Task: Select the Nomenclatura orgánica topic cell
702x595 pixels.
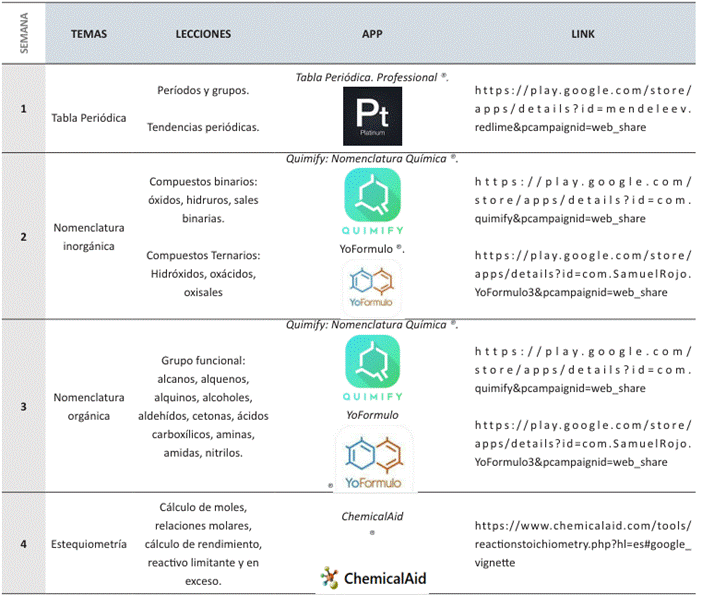Action: (x=89, y=406)
